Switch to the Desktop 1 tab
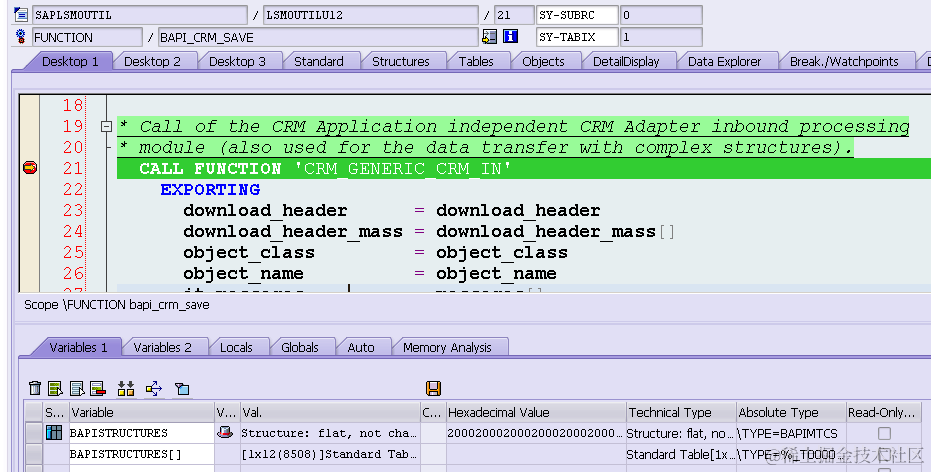 point(70,61)
